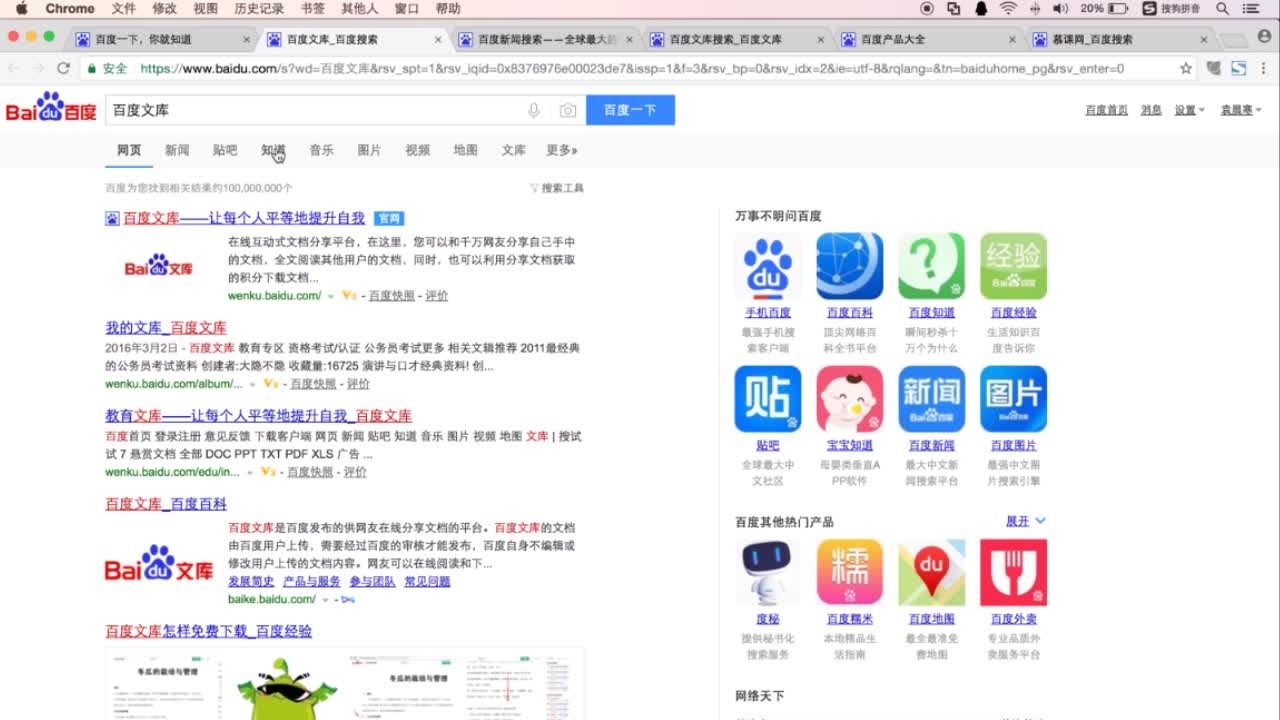The width and height of the screenshot is (1280, 720).
Task: Click the 百度知道 question mark icon
Action: [931, 265]
